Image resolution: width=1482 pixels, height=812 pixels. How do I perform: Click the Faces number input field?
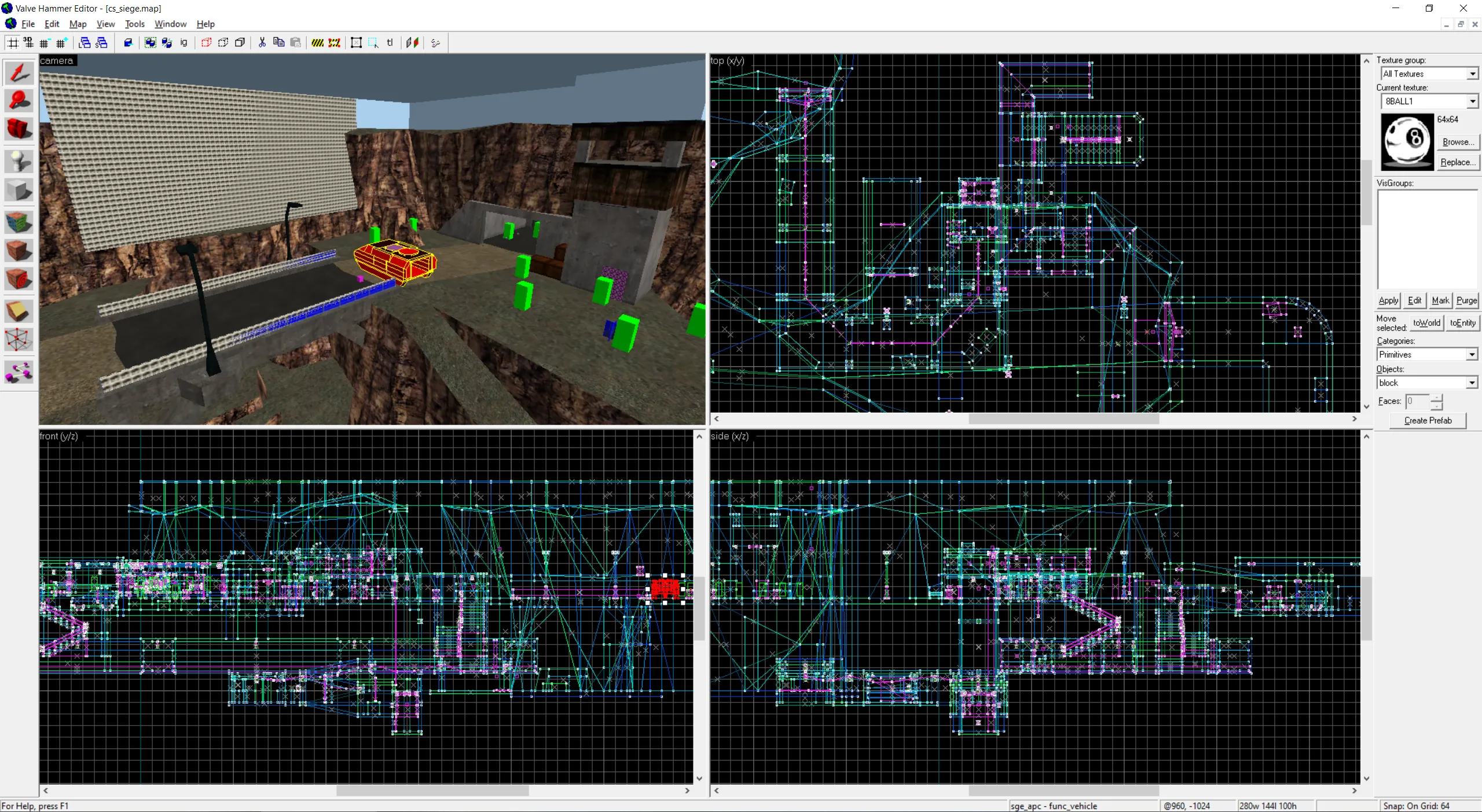coord(1418,401)
